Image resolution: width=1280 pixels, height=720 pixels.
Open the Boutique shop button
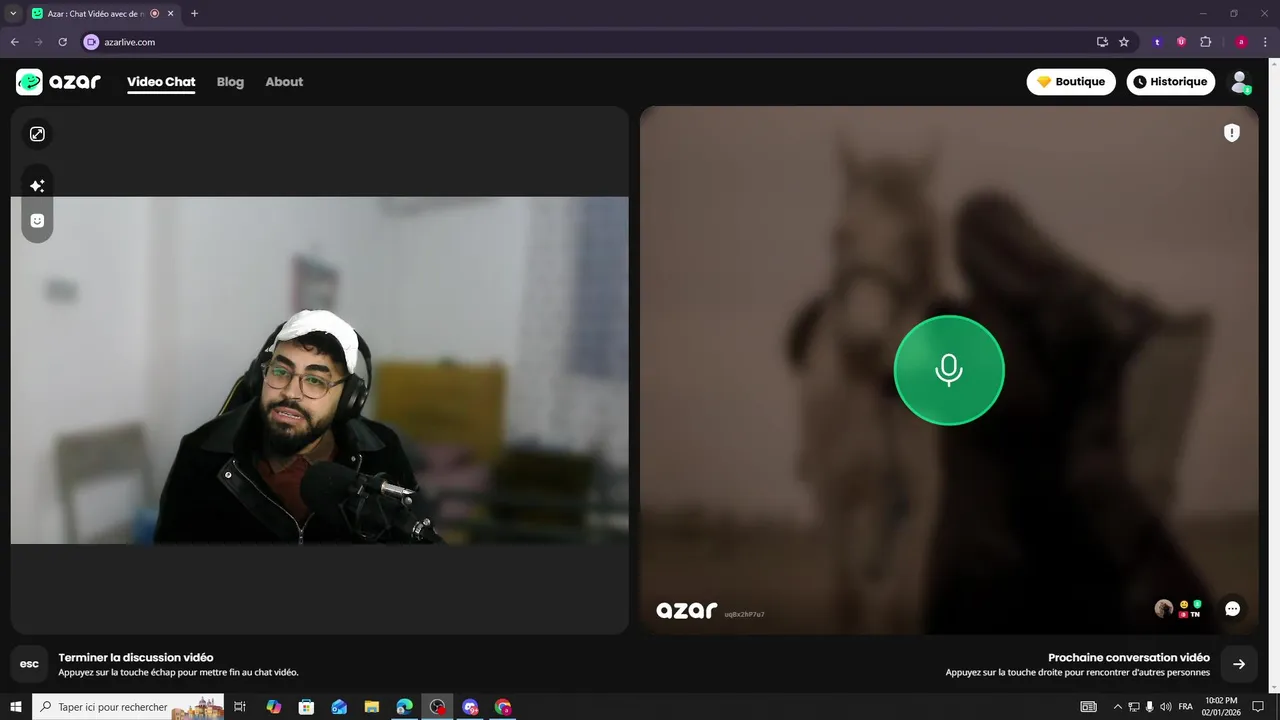tap(1071, 82)
